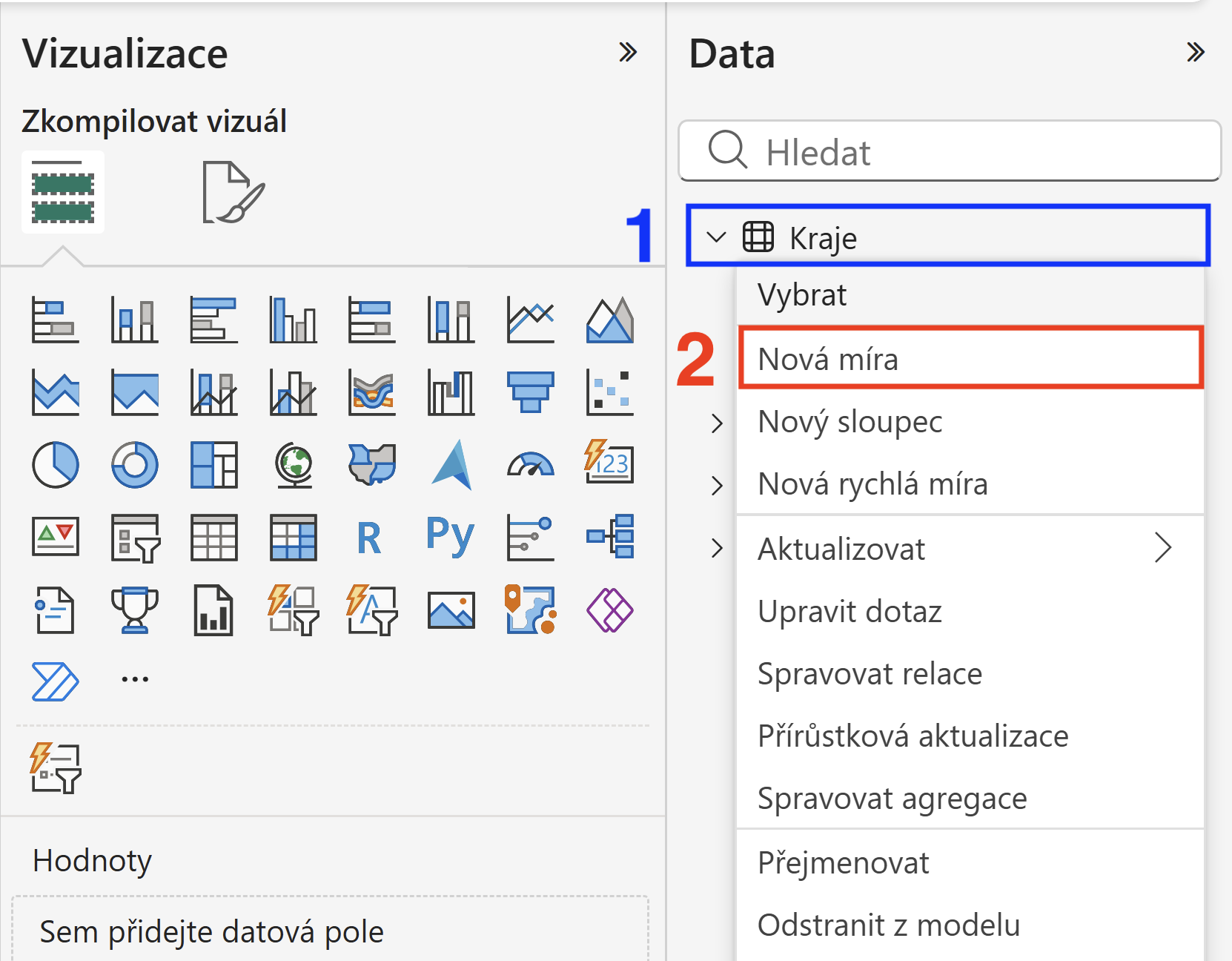This screenshot has width=1232, height=961.
Task: Select the stacked bar chart visual
Action: coord(56,320)
